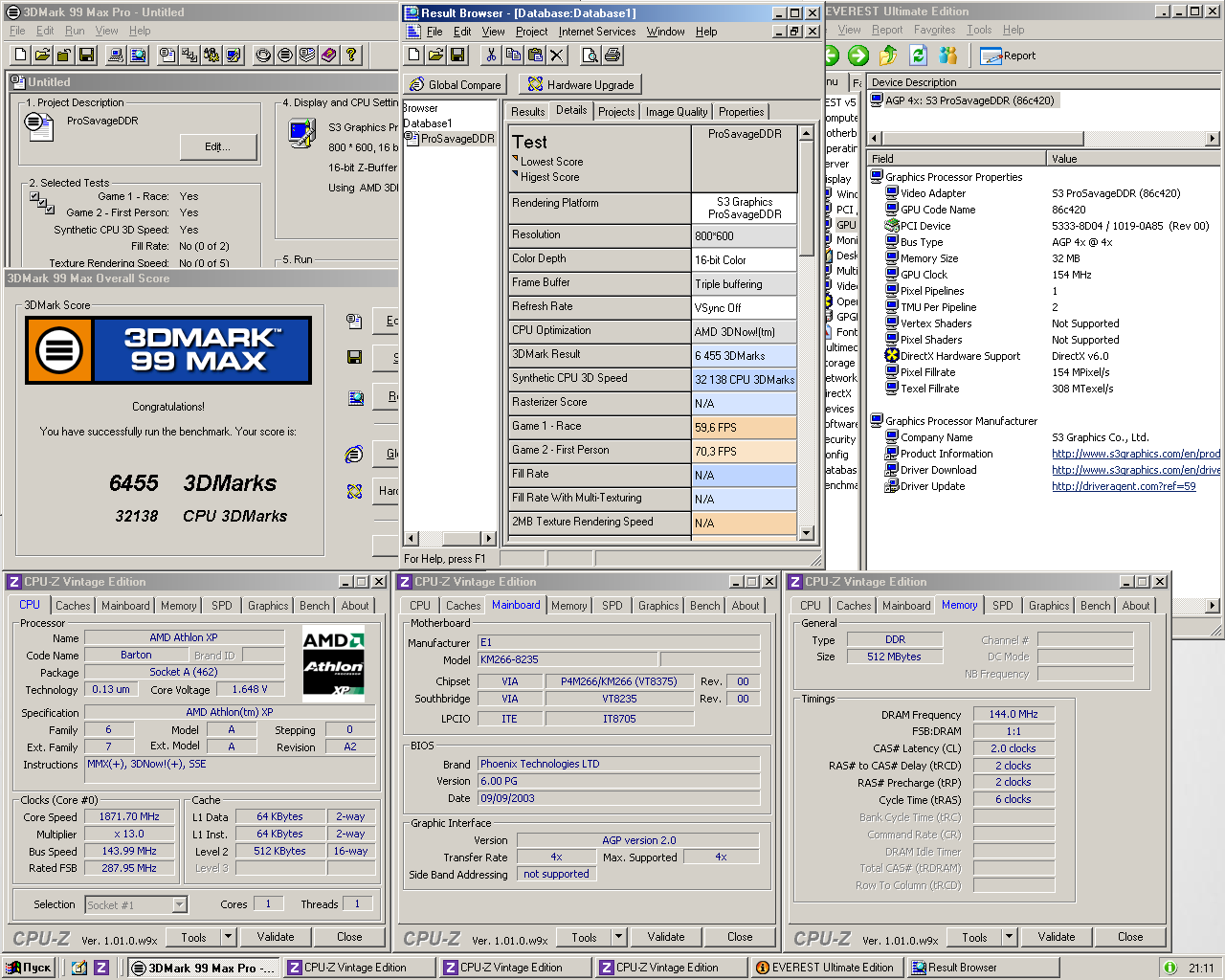Open Tools dropdown arrow in Memory timings CPU-Z window
This screenshot has width=1225, height=980.
[1009, 937]
